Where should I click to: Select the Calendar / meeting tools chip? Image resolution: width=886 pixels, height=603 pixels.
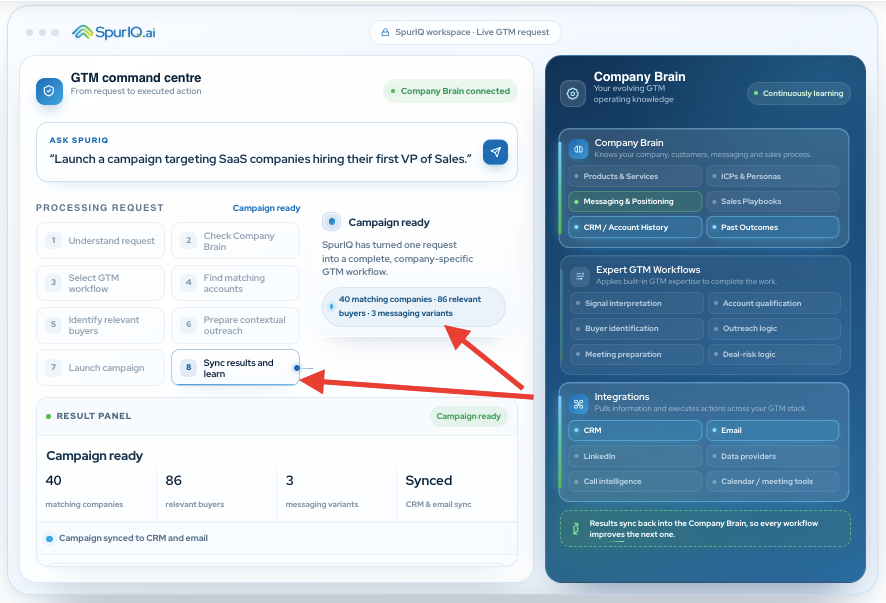(x=772, y=481)
